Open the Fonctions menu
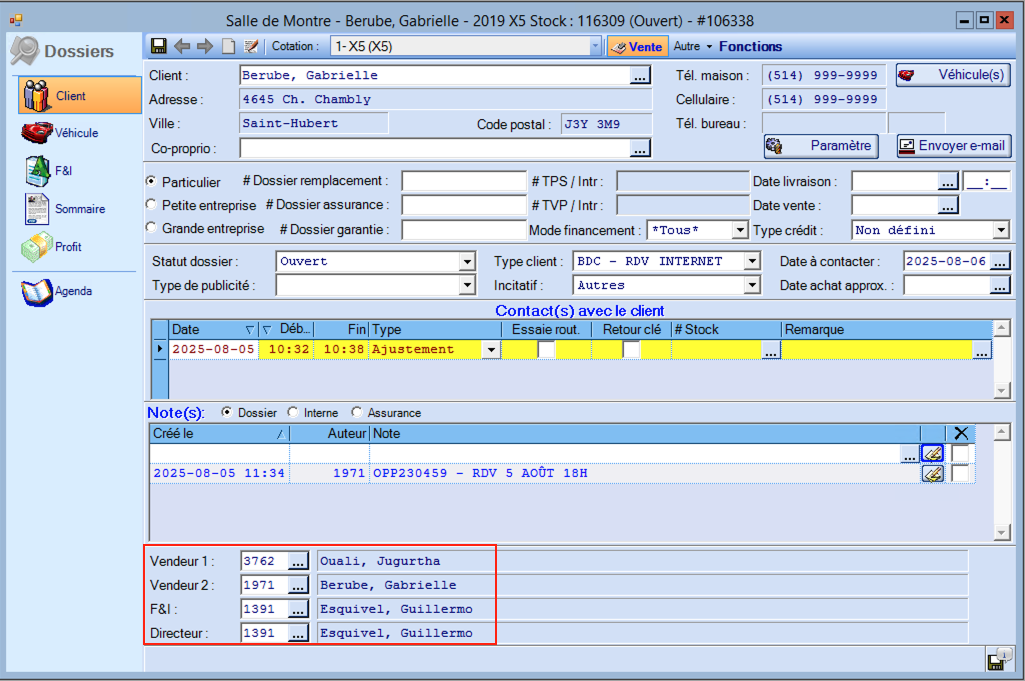The image size is (1025, 681). [x=750, y=46]
